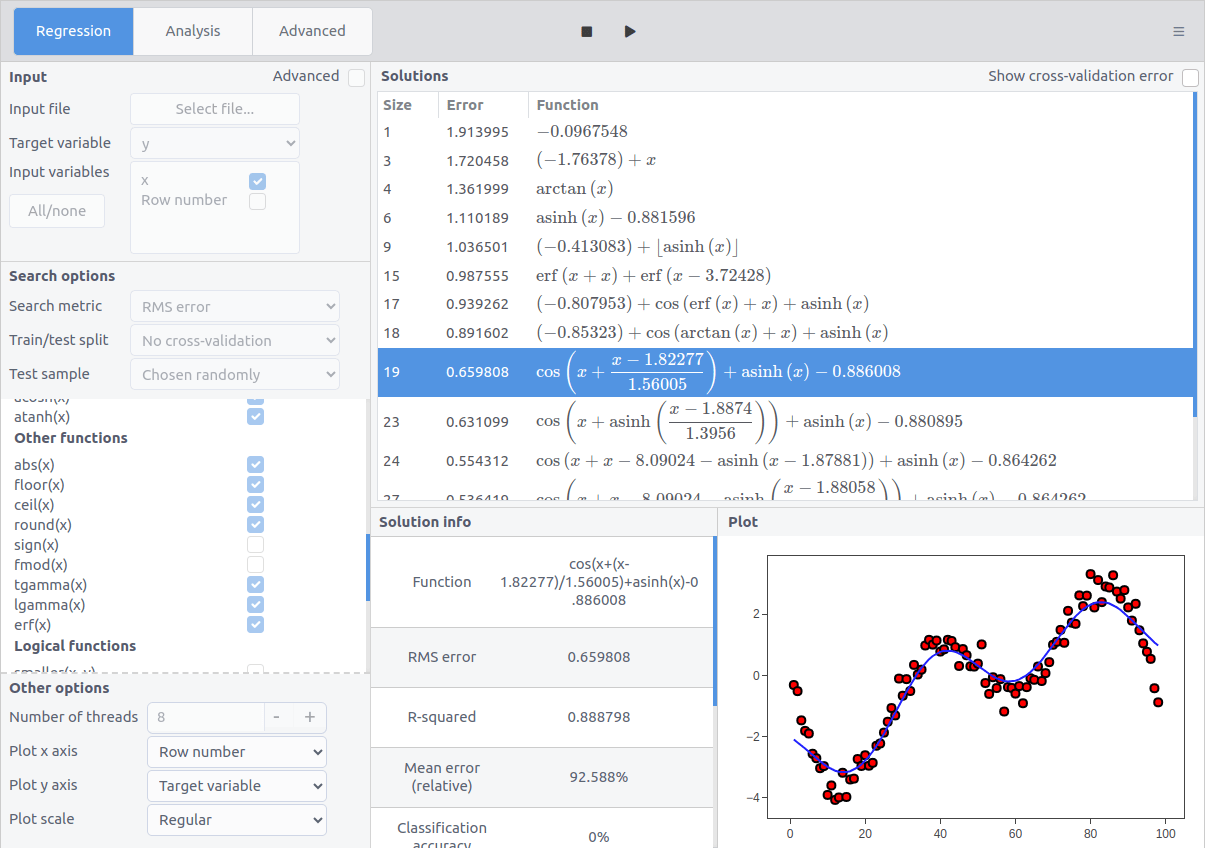Enable Row number as input variable
The width and height of the screenshot is (1205, 848).
tap(257, 201)
